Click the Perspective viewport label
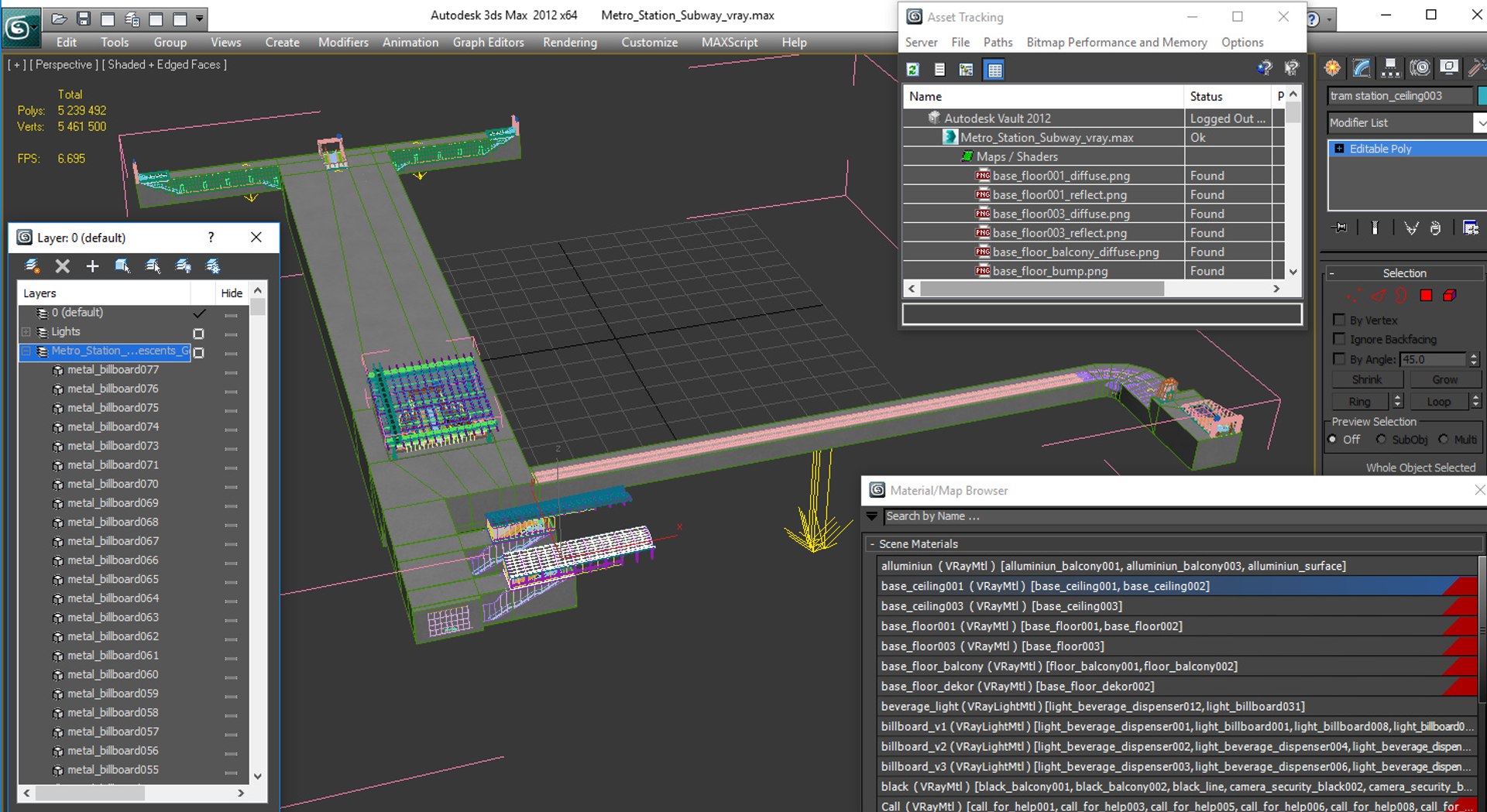This screenshot has height=812, width=1487. [x=64, y=65]
